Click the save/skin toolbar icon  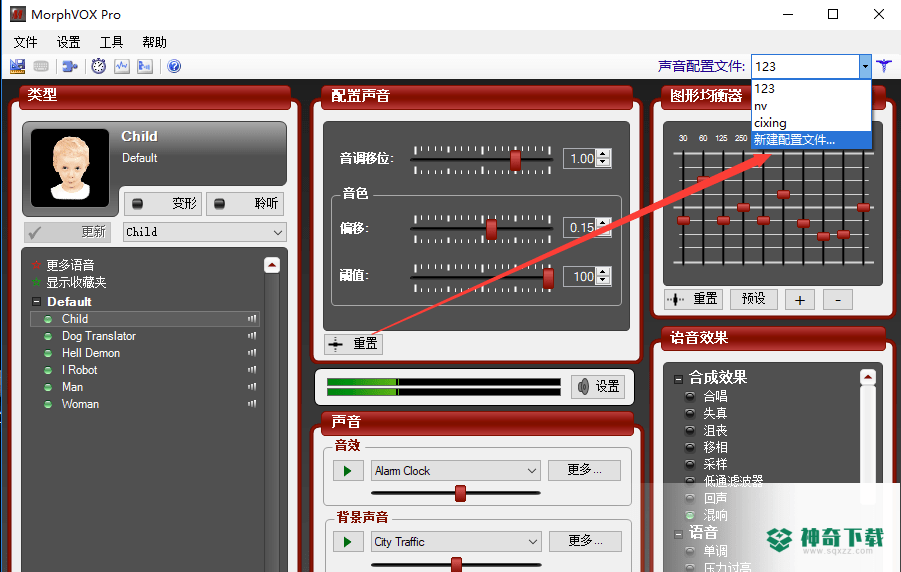[x=17, y=67]
